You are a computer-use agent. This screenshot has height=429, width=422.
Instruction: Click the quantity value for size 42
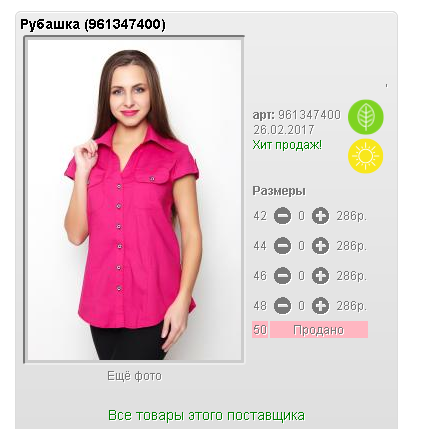click(301, 216)
